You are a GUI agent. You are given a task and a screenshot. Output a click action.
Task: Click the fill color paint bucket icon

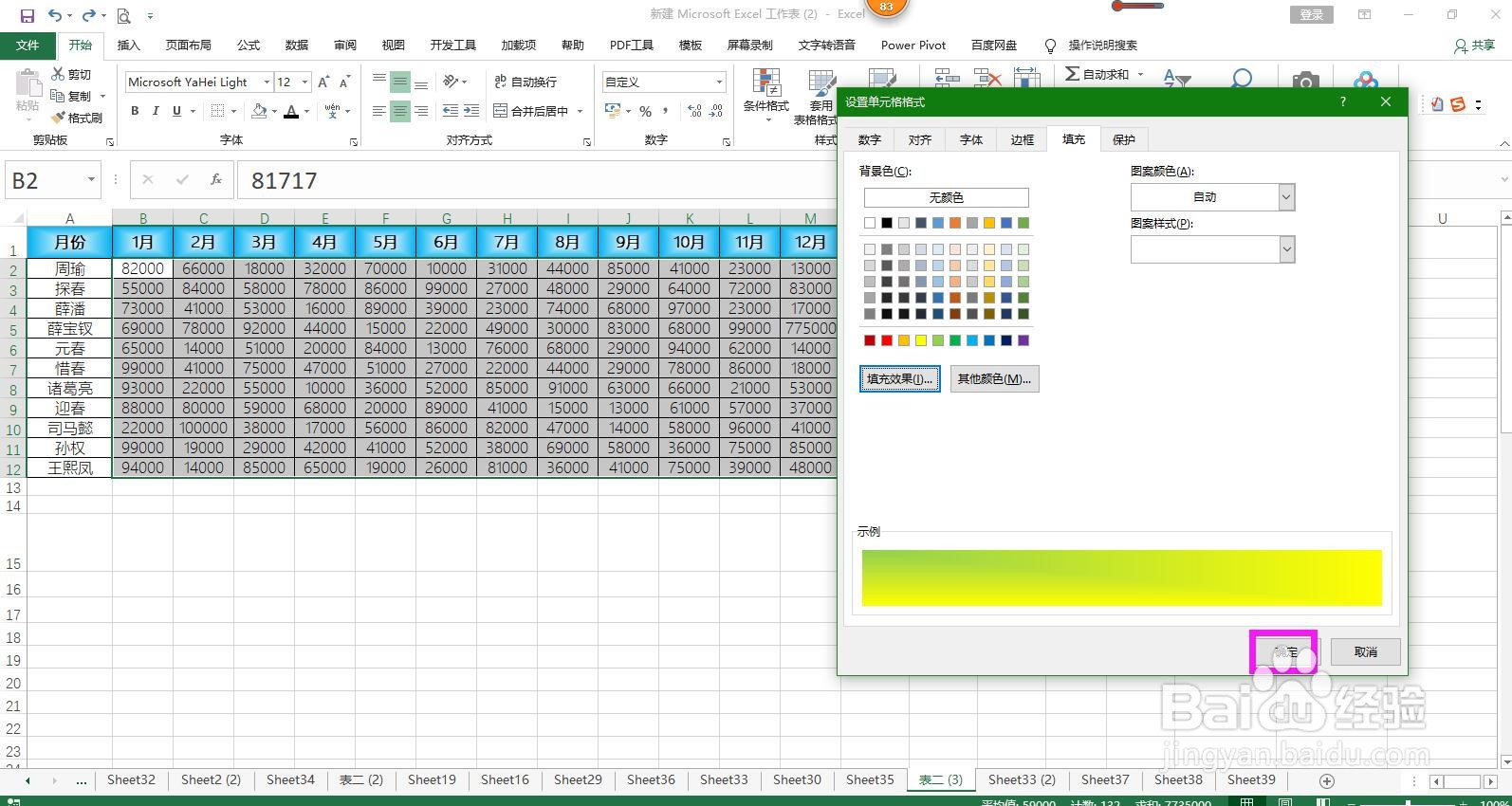[259, 111]
